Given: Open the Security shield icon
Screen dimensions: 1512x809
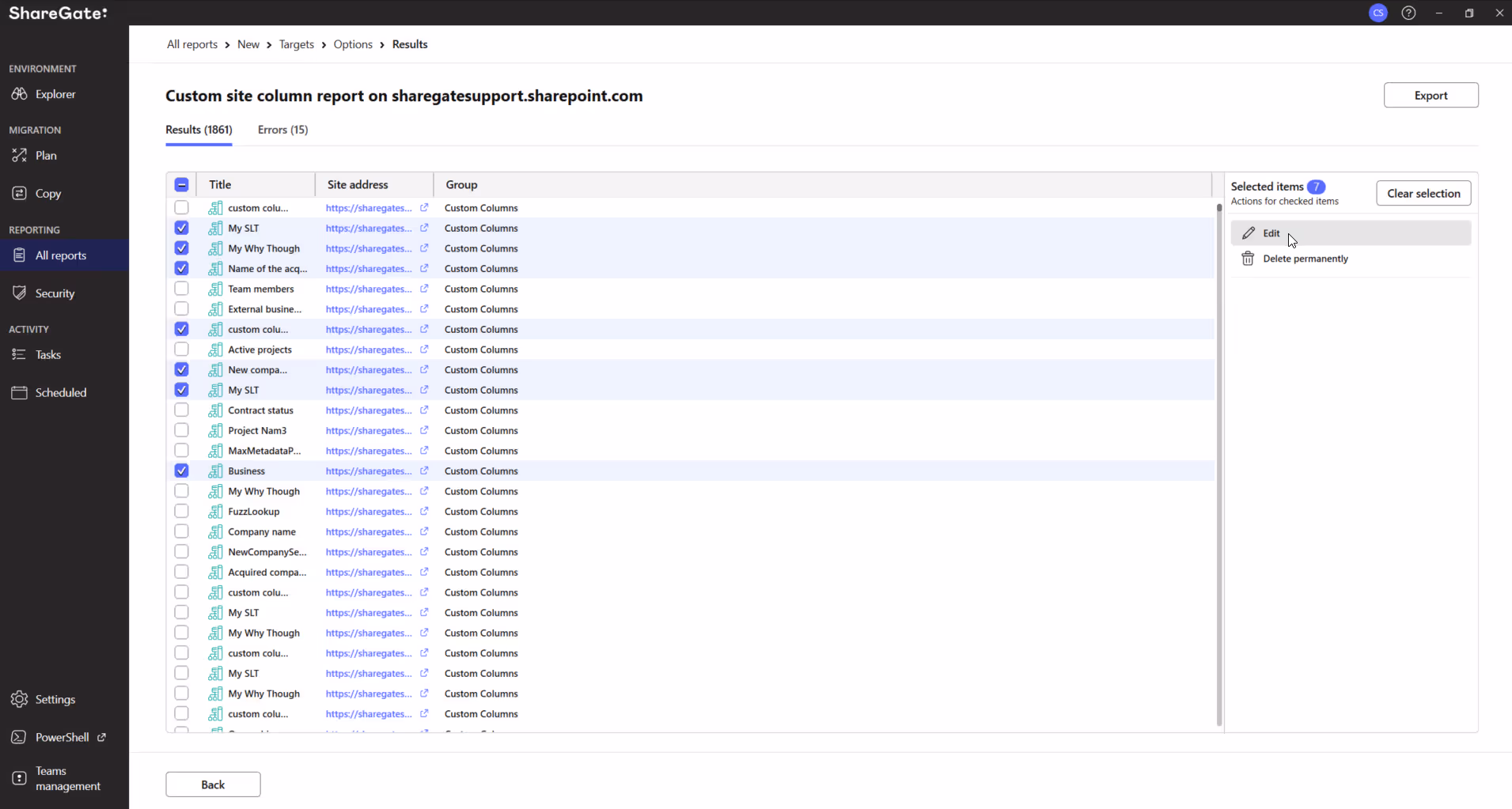Looking at the screenshot, I should [19, 293].
